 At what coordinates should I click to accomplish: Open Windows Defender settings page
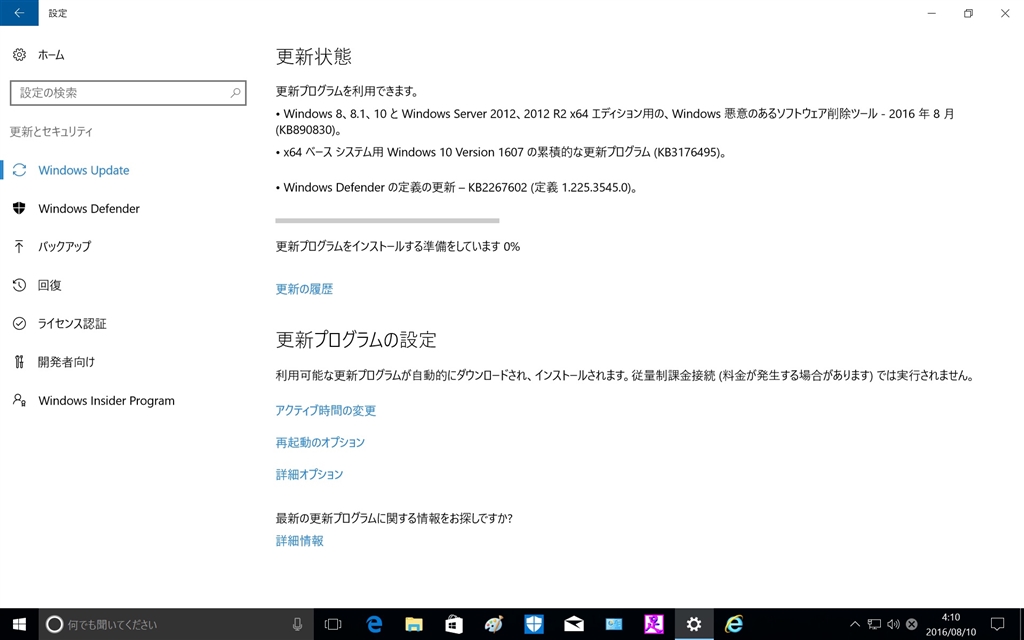tap(89, 209)
